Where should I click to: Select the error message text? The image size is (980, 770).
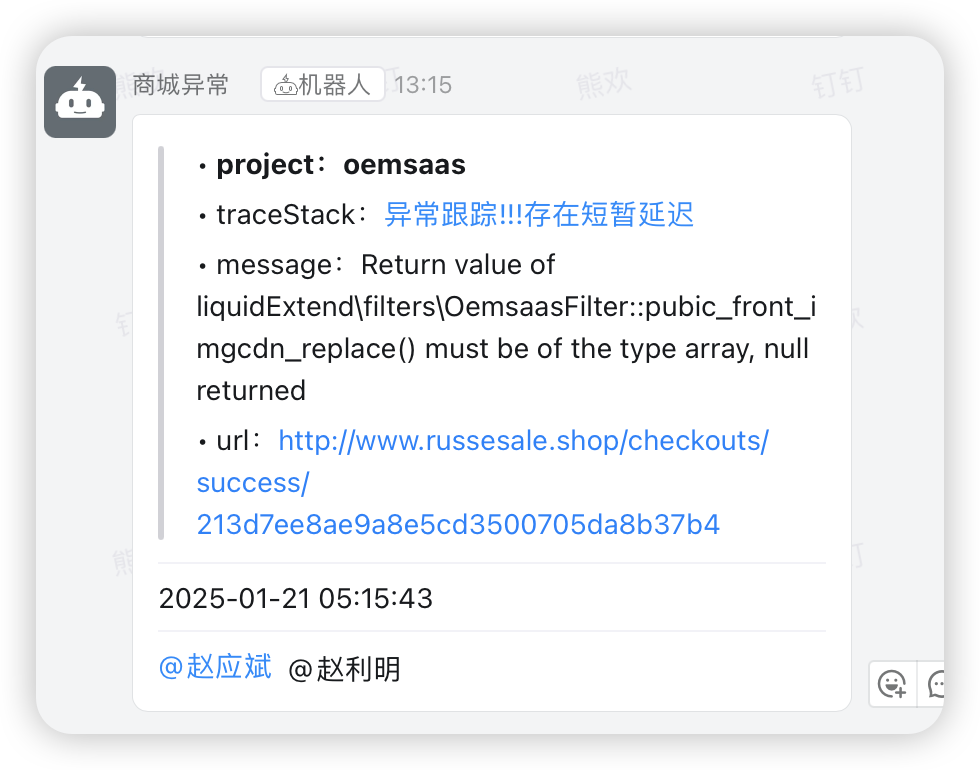(x=500, y=327)
